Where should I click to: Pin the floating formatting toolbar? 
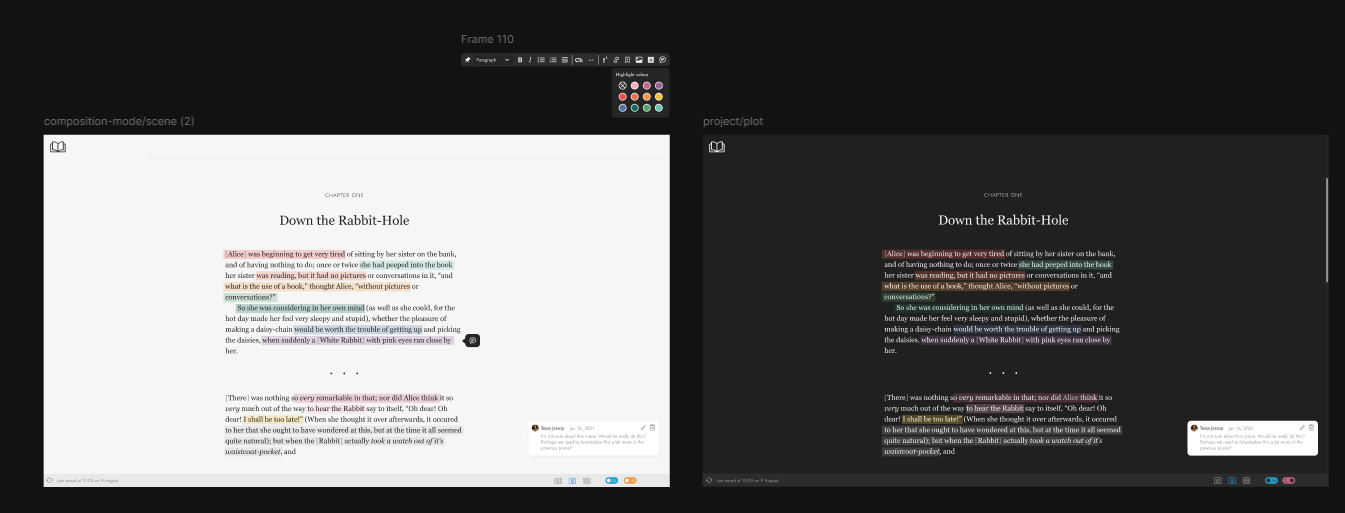coord(467,60)
